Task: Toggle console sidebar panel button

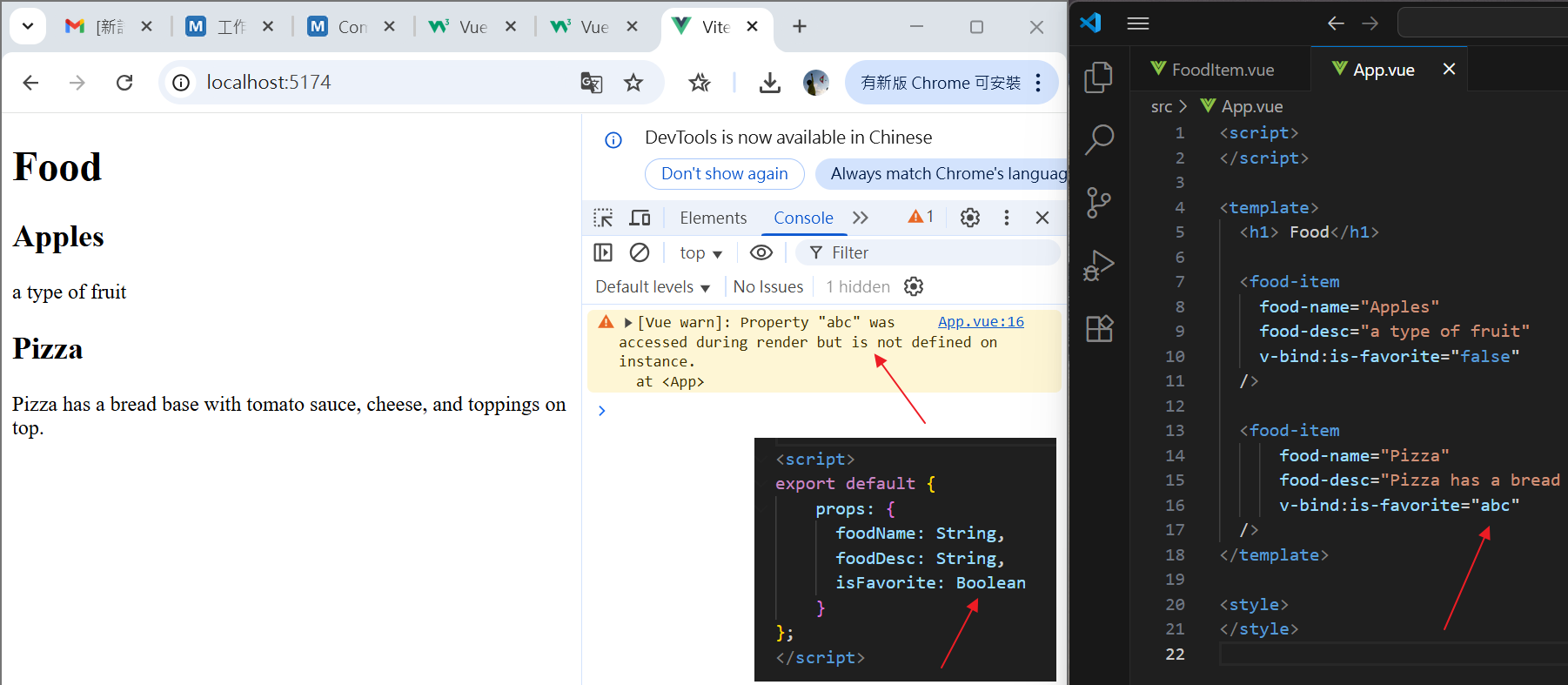Action: pos(603,252)
